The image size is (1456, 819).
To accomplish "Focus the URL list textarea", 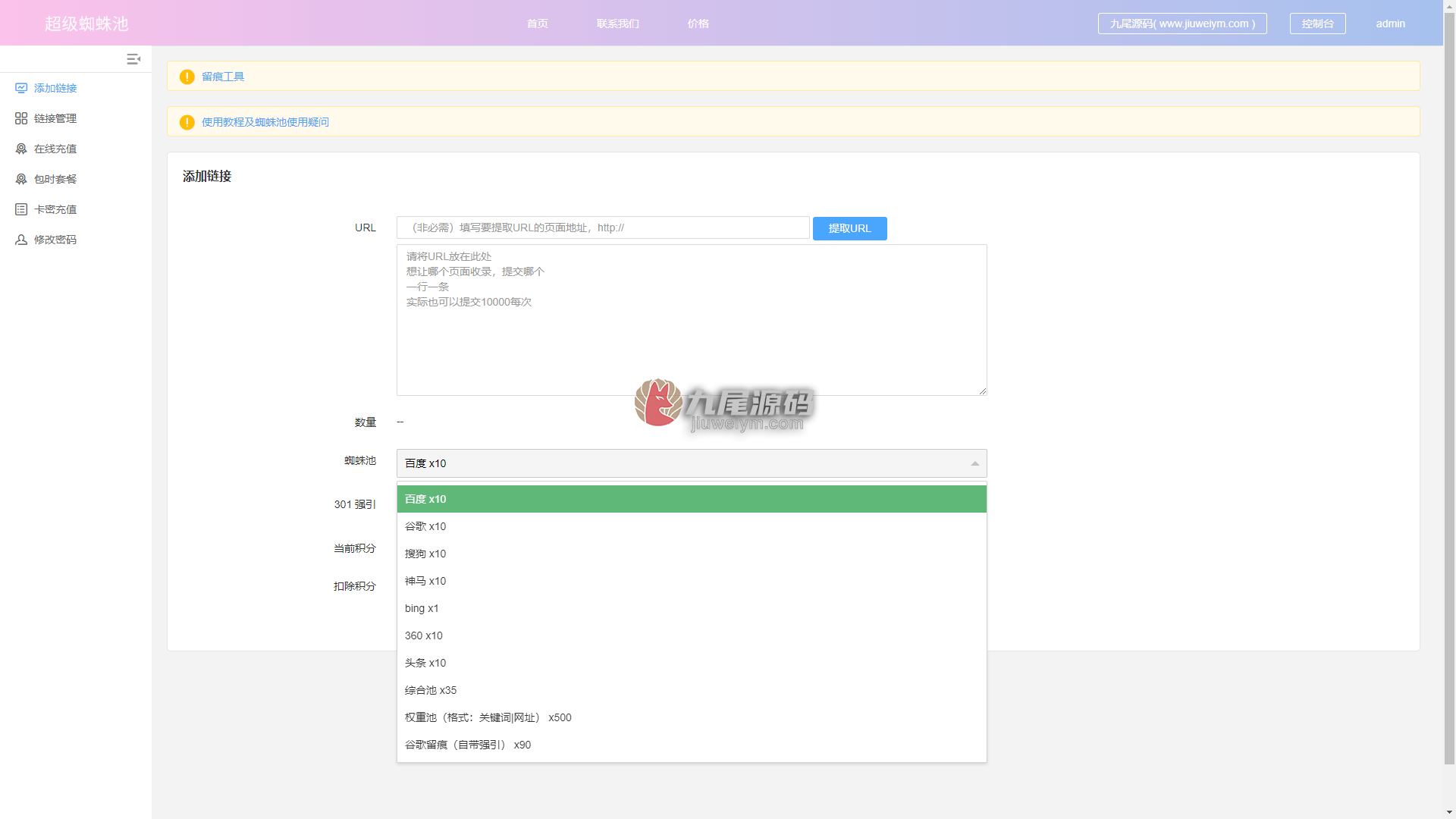I will tap(692, 320).
